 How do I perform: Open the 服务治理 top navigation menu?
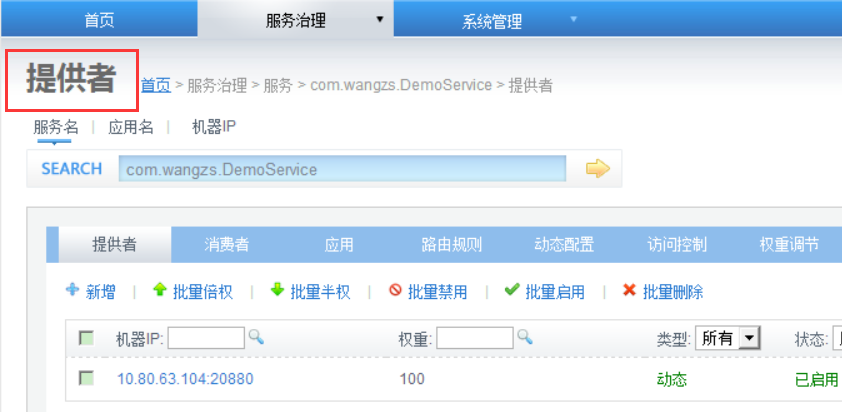(x=295, y=19)
